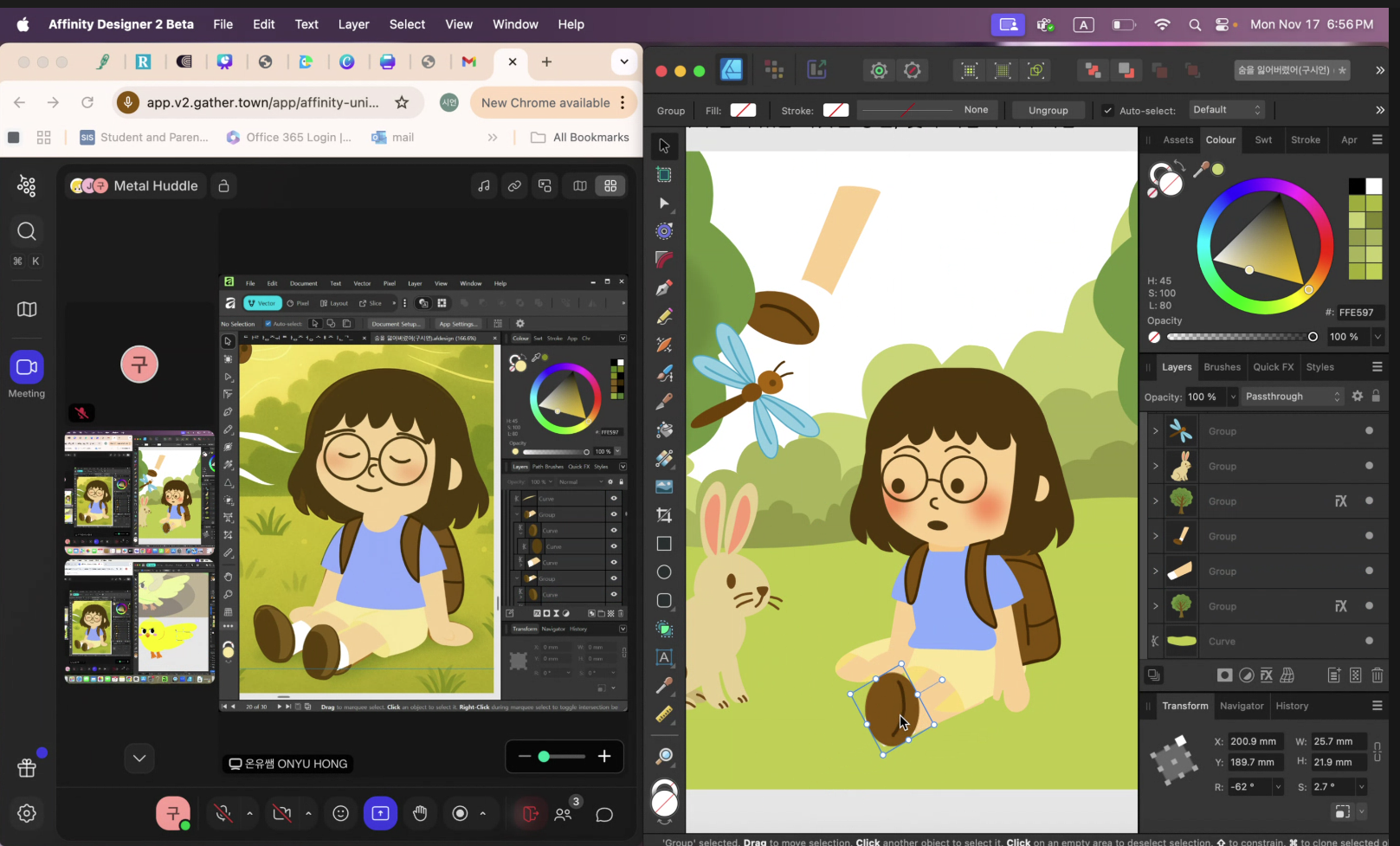Expand the dragonfly Group layer

coord(1155,430)
